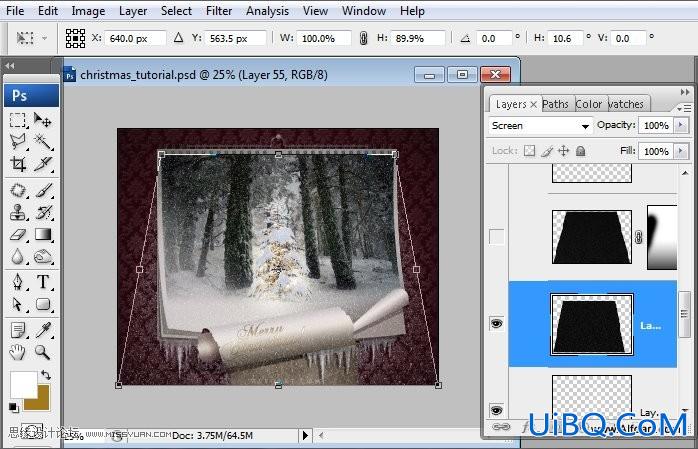Select the History Brush tool
The width and height of the screenshot is (698, 449).
point(43,212)
